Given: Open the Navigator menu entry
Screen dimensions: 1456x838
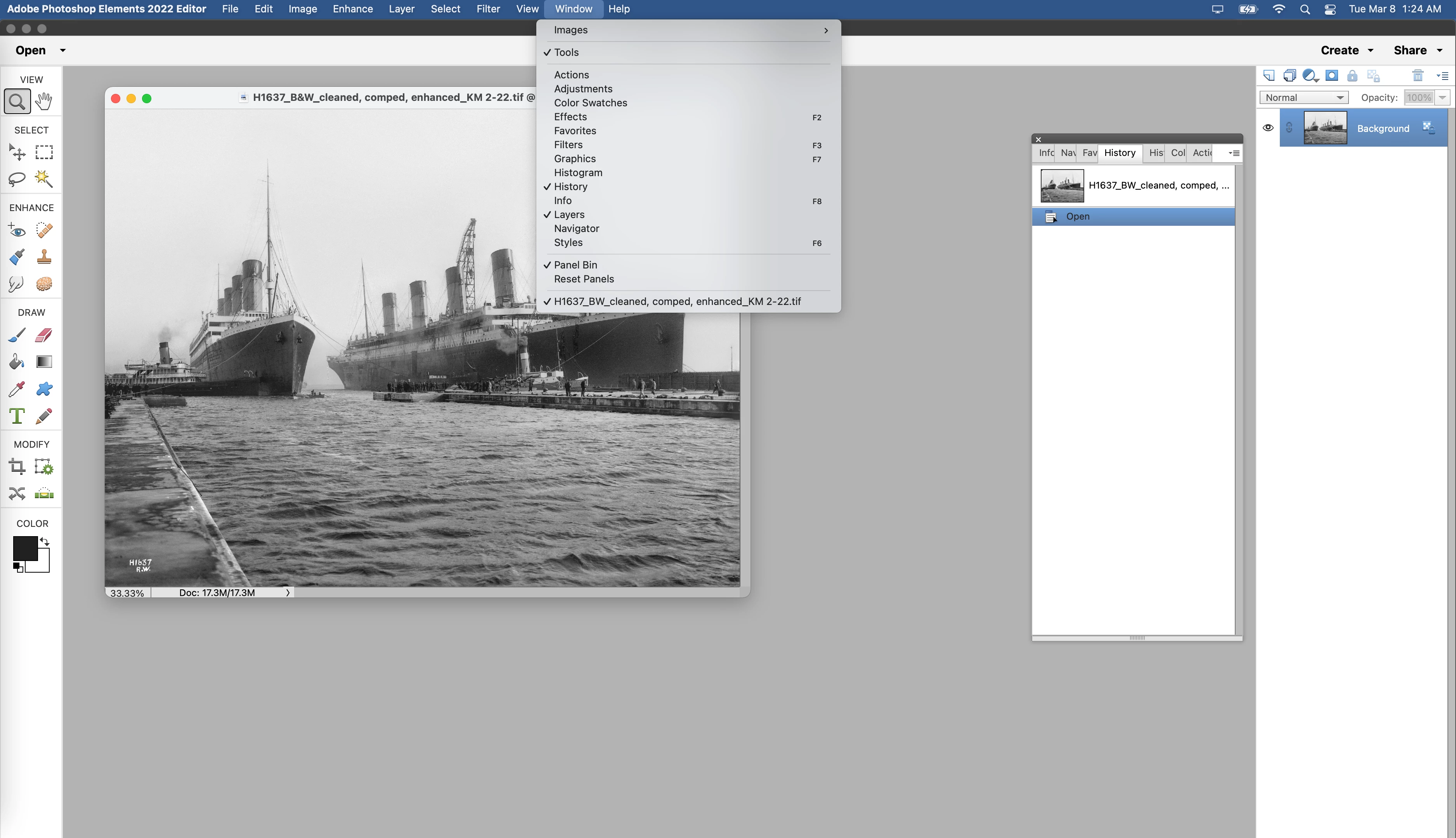Looking at the screenshot, I should pos(576,229).
